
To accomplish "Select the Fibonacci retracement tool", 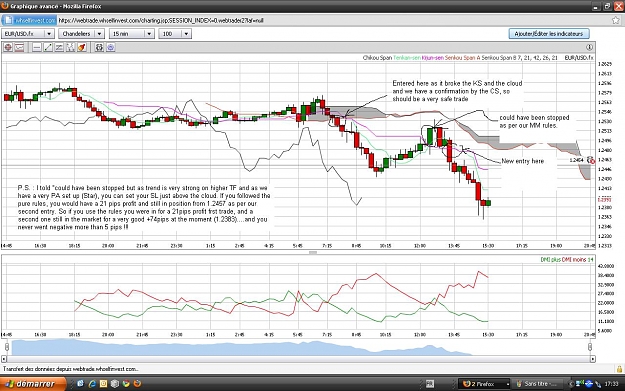I will pos(70,47).
